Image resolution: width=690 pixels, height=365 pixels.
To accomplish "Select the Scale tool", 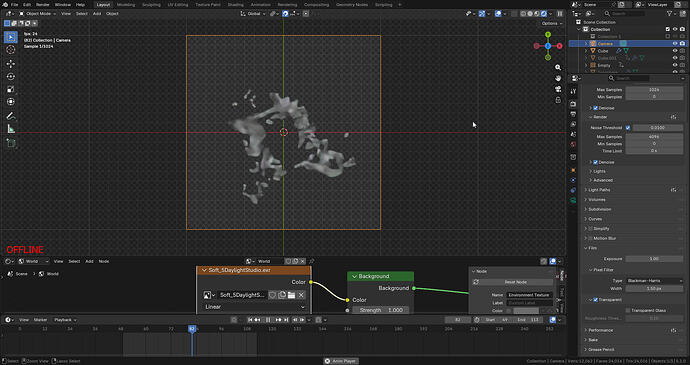I will pos(11,89).
